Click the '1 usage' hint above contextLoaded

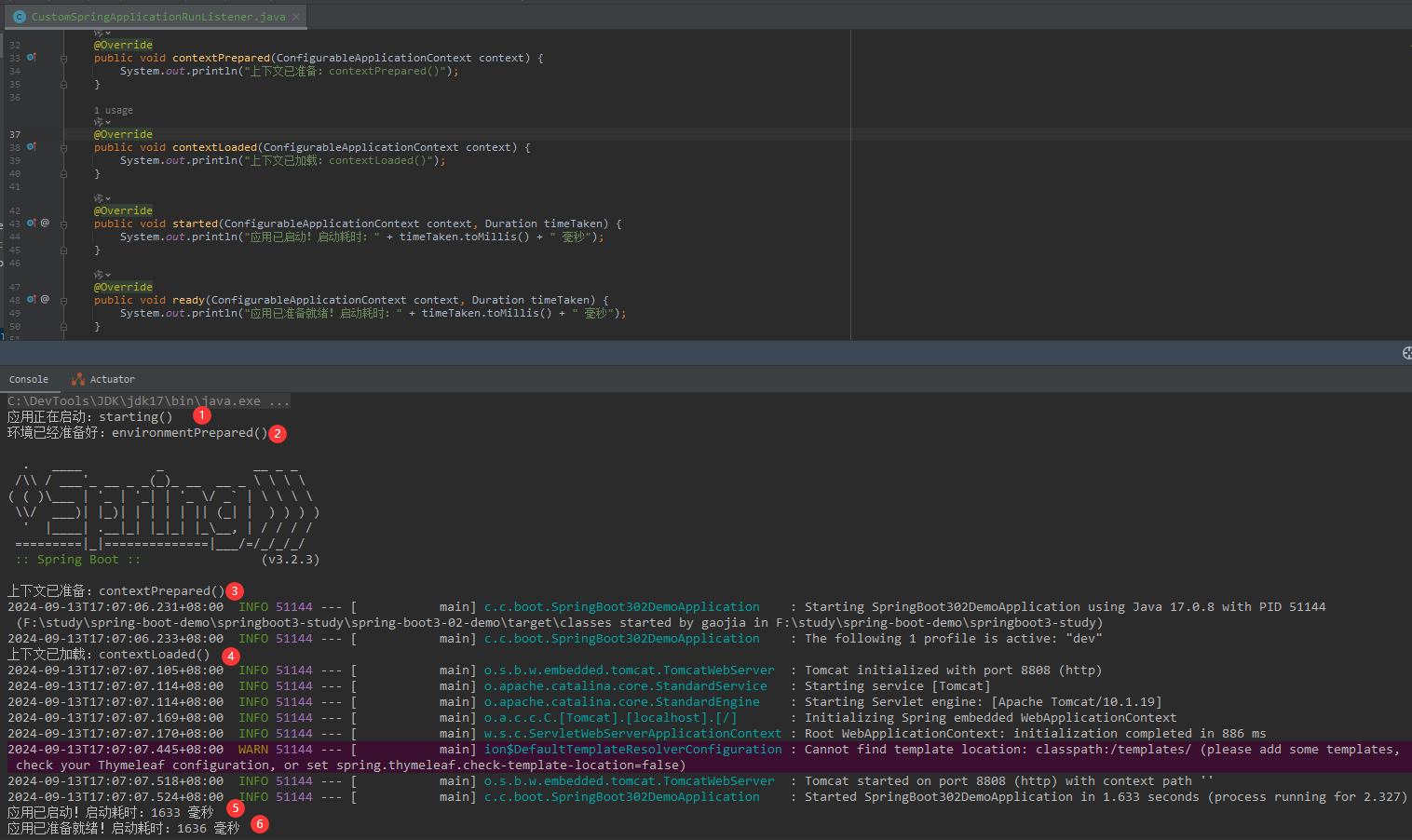[x=114, y=110]
